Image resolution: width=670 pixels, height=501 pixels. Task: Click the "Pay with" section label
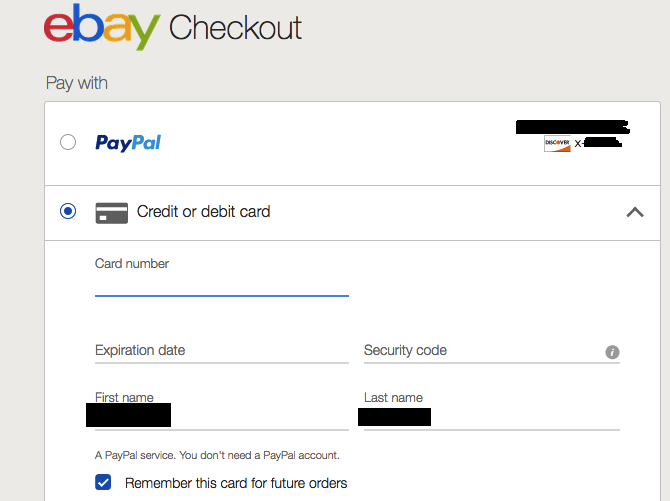pyautogui.click(x=77, y=83)
